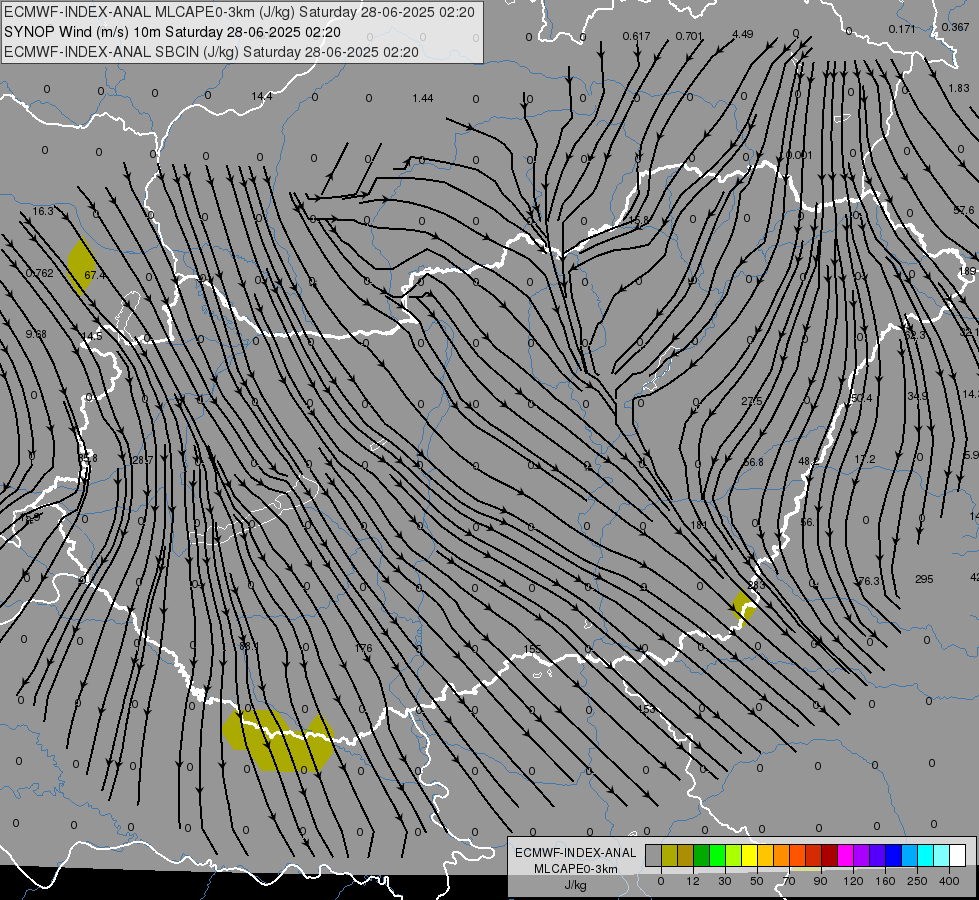Click the map value 56.8
Screen dimensions: 979x900
tap(754, 462)
